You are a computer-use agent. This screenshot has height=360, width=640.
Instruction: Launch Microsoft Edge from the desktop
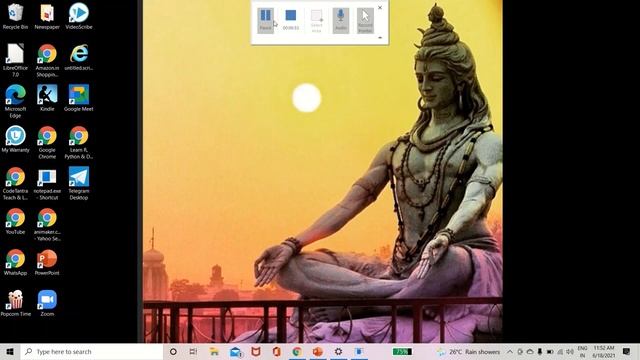pyautogui.click(x=15, y=101)
